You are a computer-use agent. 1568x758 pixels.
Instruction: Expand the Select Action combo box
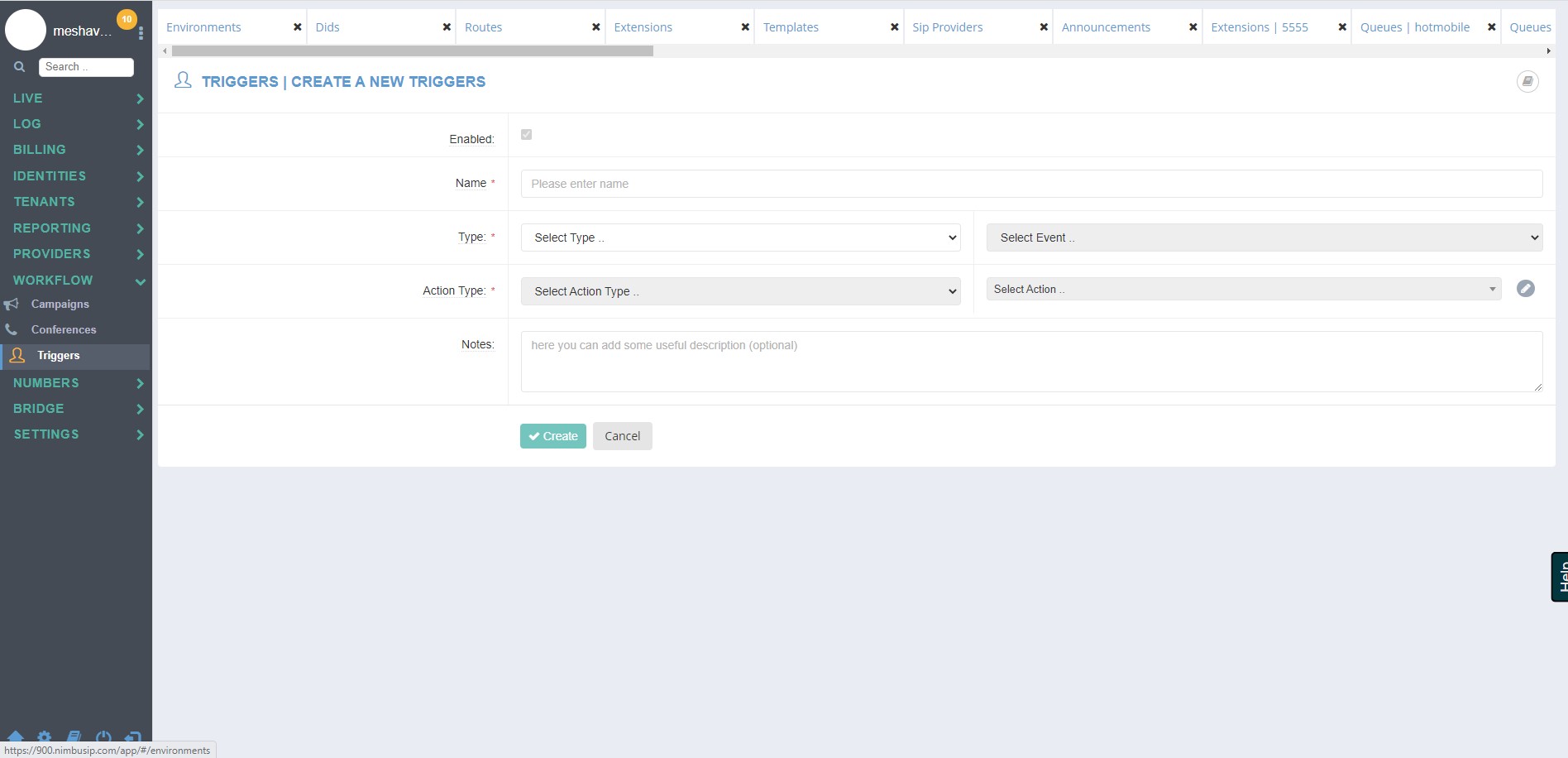point(1243,289)
